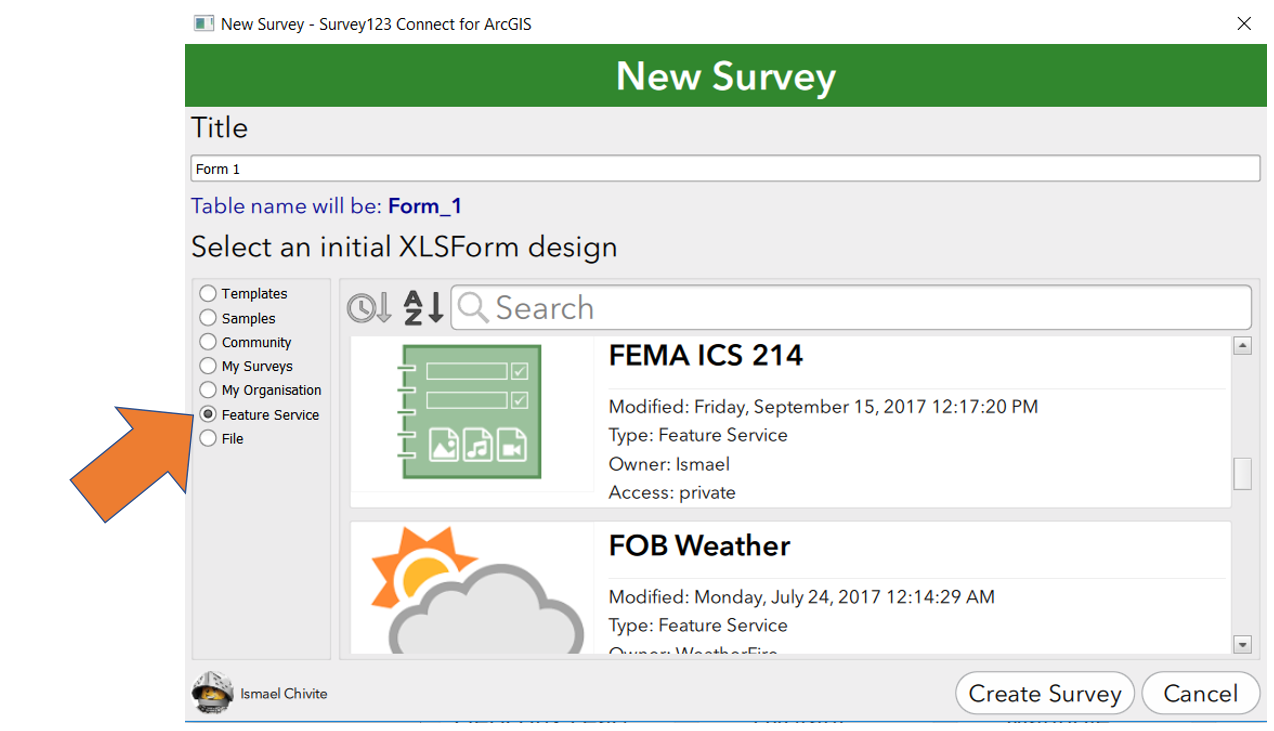Click the Survey123 Connect title bar icon
The width and height of the screenshot is (1274, 731).
(x=204, y=23)
